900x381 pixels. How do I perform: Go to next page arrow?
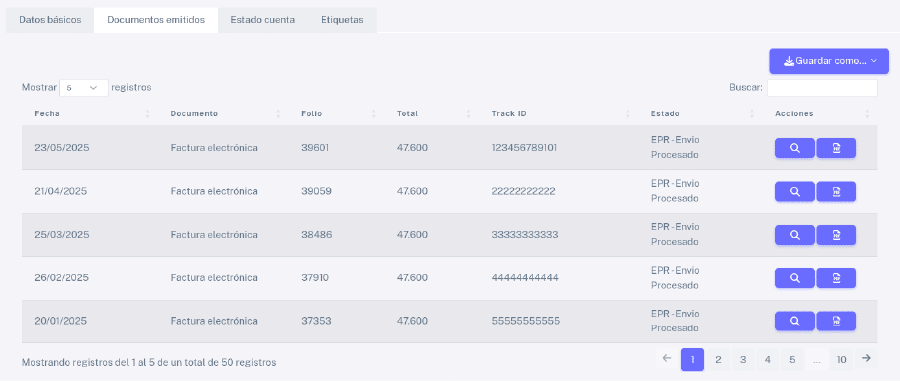866,359
